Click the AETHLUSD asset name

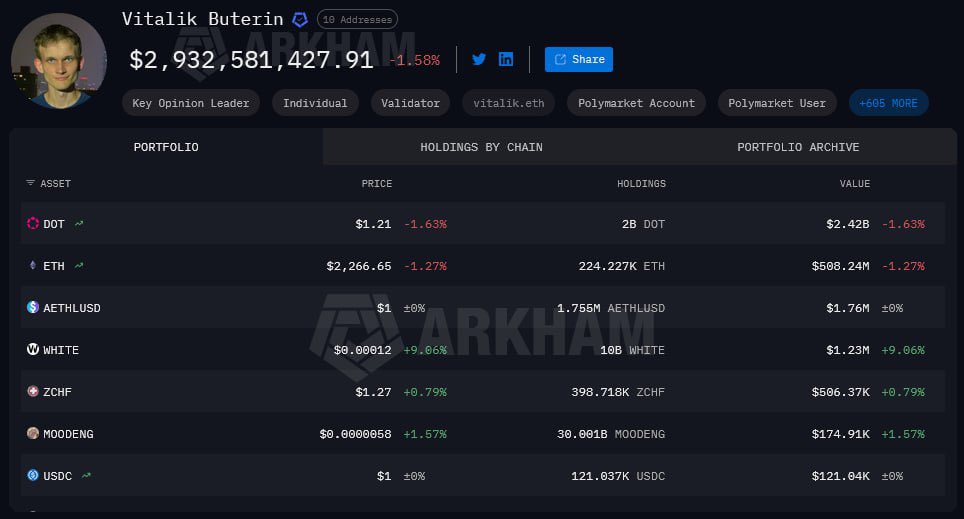tap(71, 307)
